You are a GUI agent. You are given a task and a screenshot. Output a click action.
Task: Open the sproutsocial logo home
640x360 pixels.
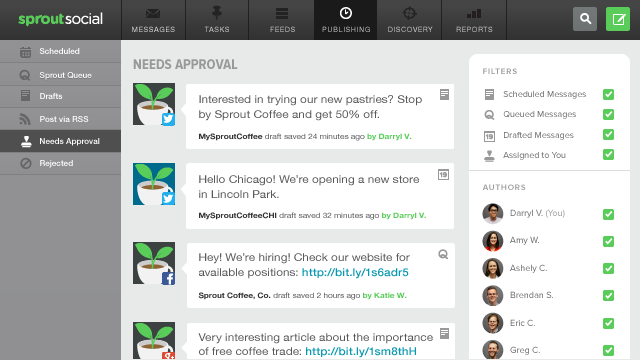click(60, 19)
